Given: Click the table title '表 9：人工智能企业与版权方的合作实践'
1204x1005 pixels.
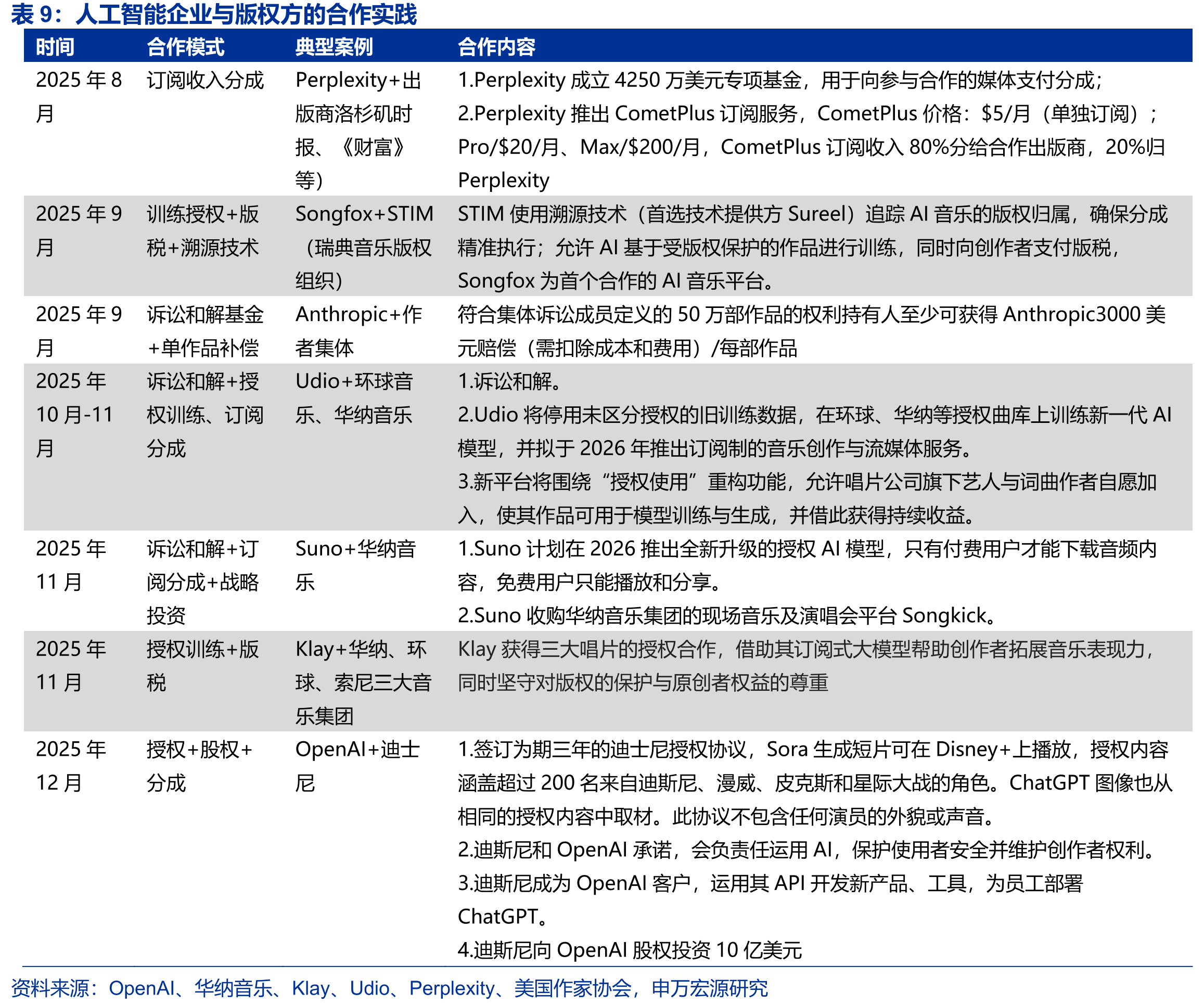Looking at the screenshot, I should 214,15.
